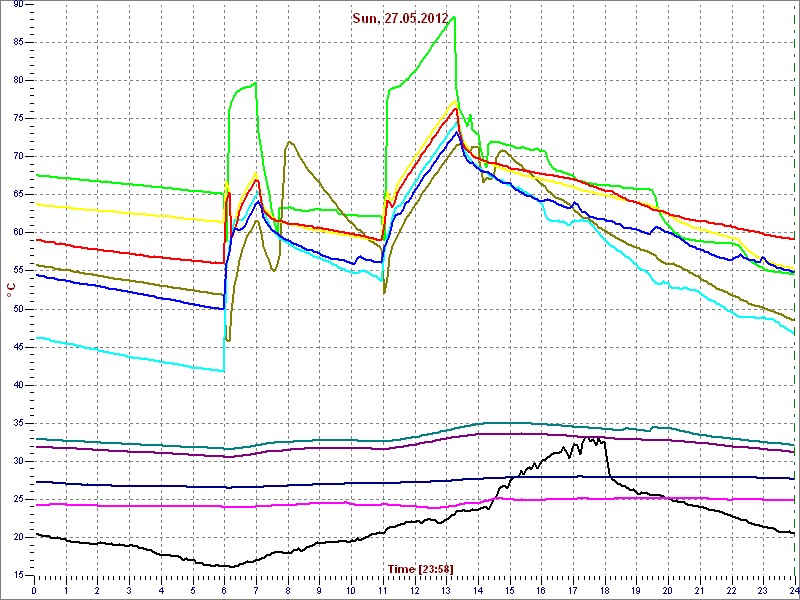
Task: Click hour 16 on the time axis
Action: point(541,591)
